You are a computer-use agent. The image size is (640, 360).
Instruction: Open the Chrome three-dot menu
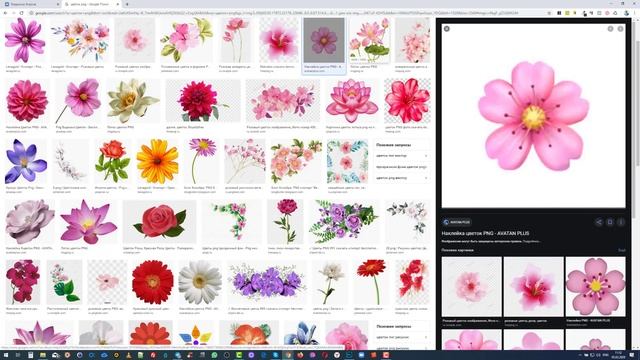635,13
